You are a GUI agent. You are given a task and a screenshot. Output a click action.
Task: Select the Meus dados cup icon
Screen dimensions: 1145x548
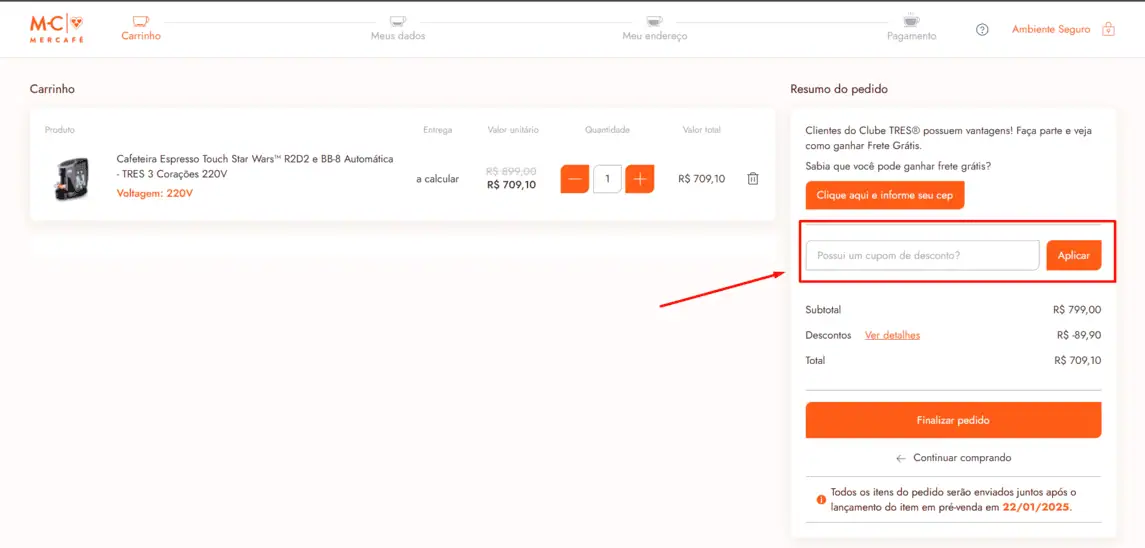click(397, 21)
